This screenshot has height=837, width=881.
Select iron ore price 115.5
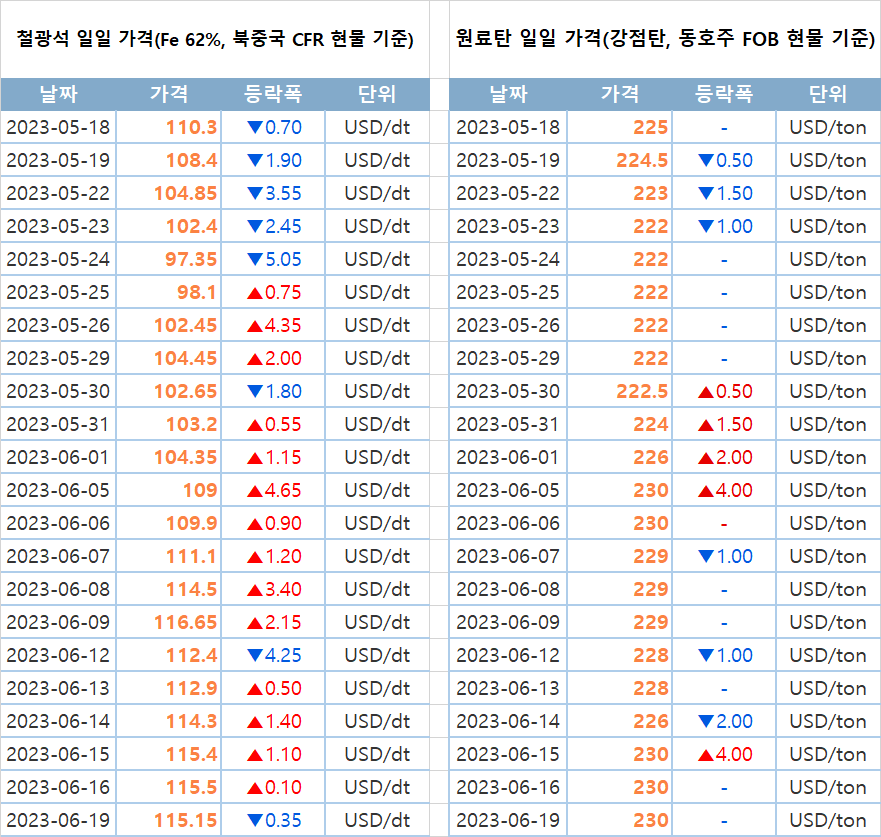[x=192, y=788]
